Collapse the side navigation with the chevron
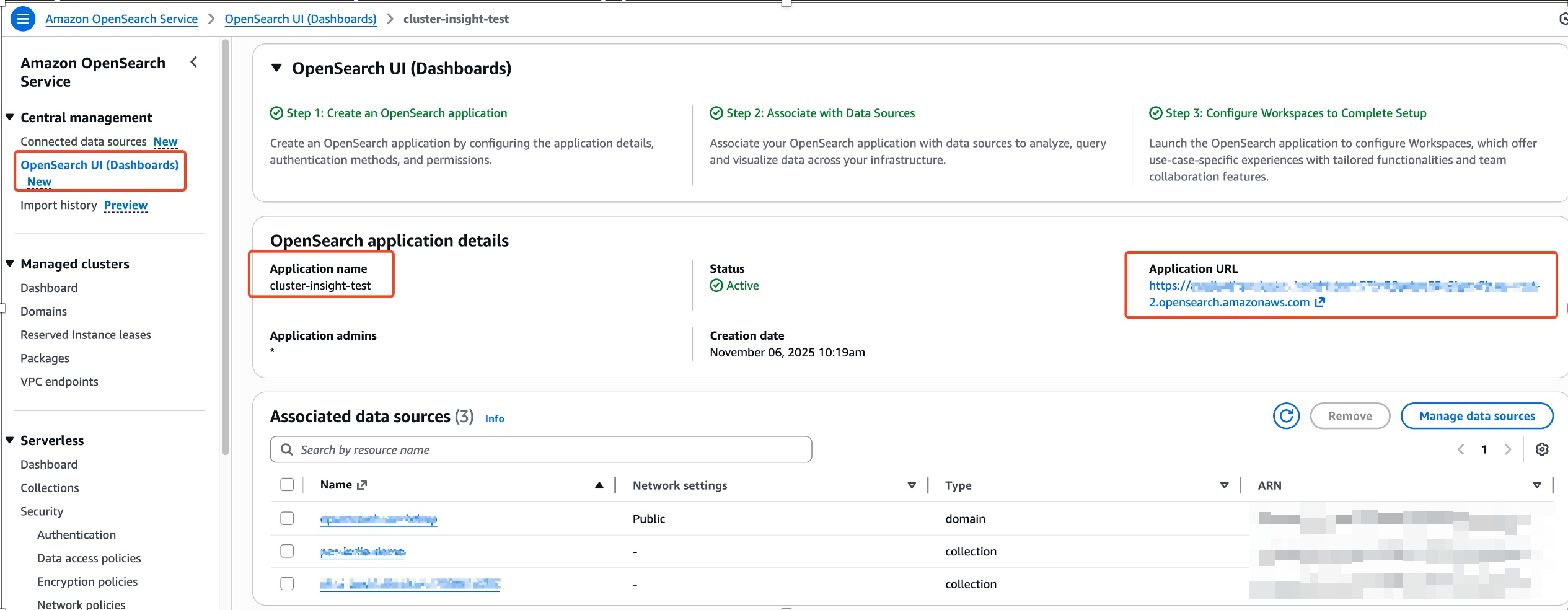 click(x=194, y=62)
